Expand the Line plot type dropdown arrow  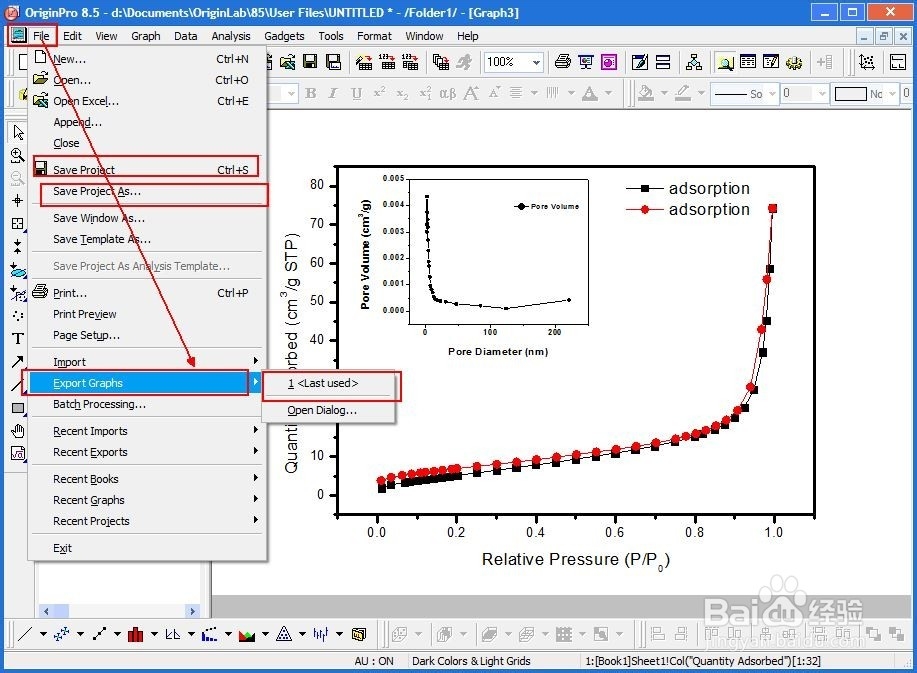(x=43, y=634)
